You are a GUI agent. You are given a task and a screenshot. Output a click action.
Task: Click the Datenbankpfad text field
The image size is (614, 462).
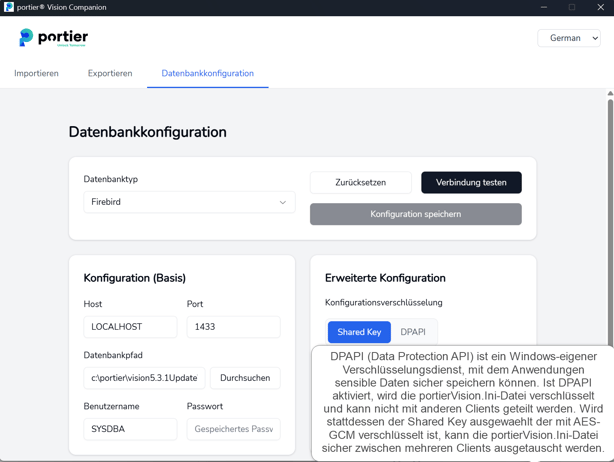click(x=144, y=378)
